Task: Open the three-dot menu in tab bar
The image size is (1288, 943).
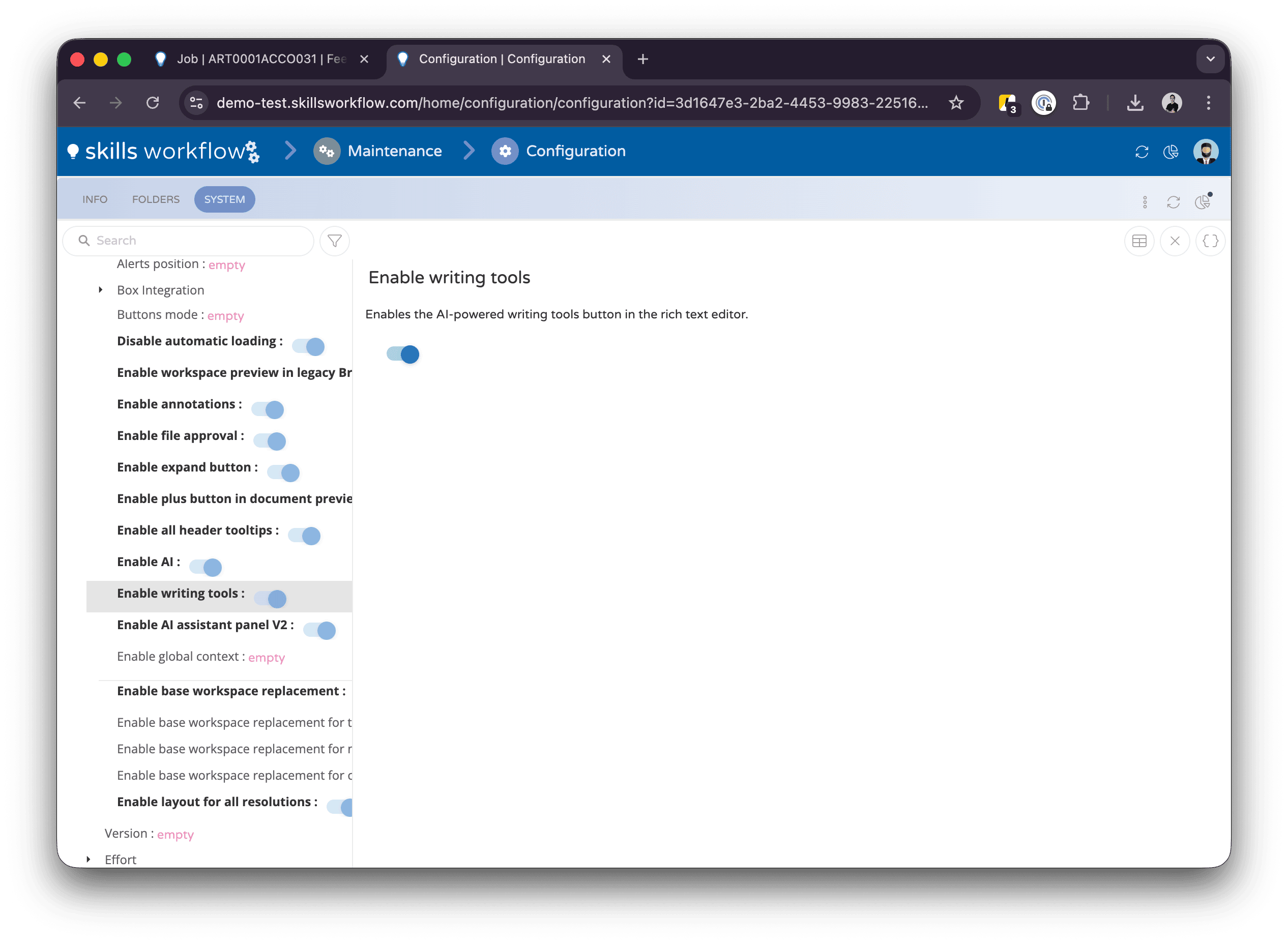Action: [1144, 202]
